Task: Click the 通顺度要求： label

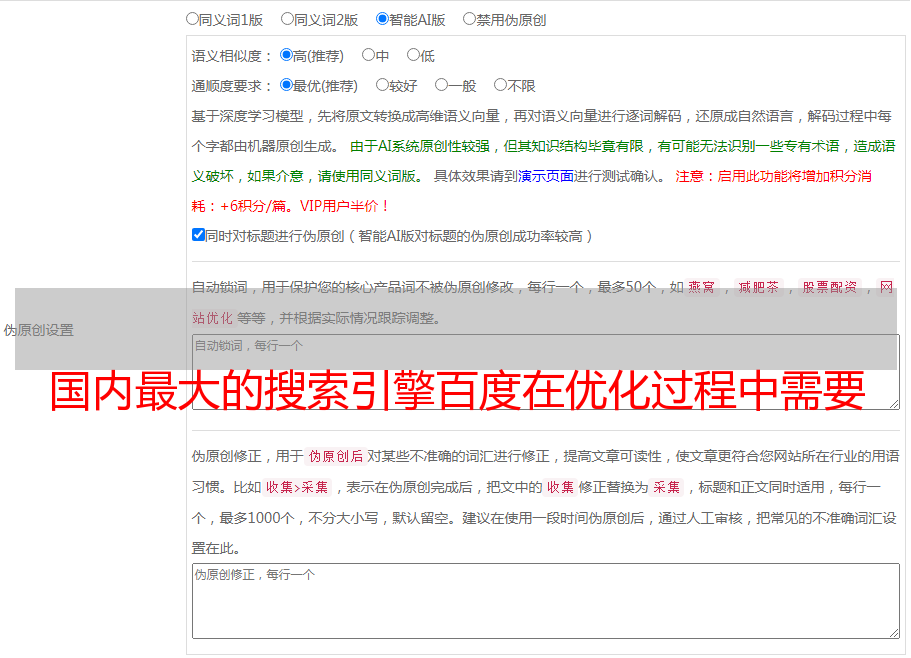Action: tap(232, 86)
